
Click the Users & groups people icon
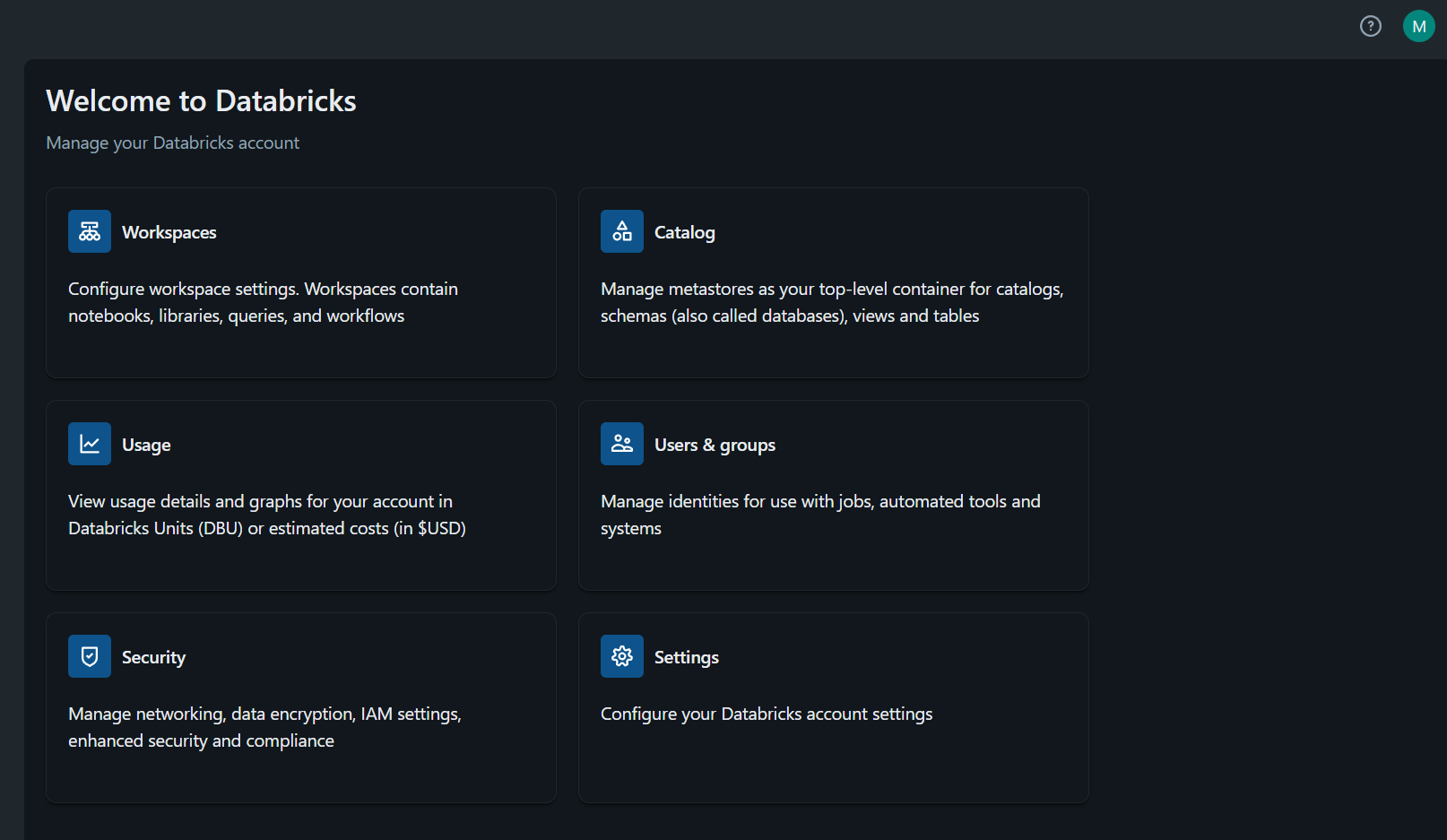pos(622,444)
